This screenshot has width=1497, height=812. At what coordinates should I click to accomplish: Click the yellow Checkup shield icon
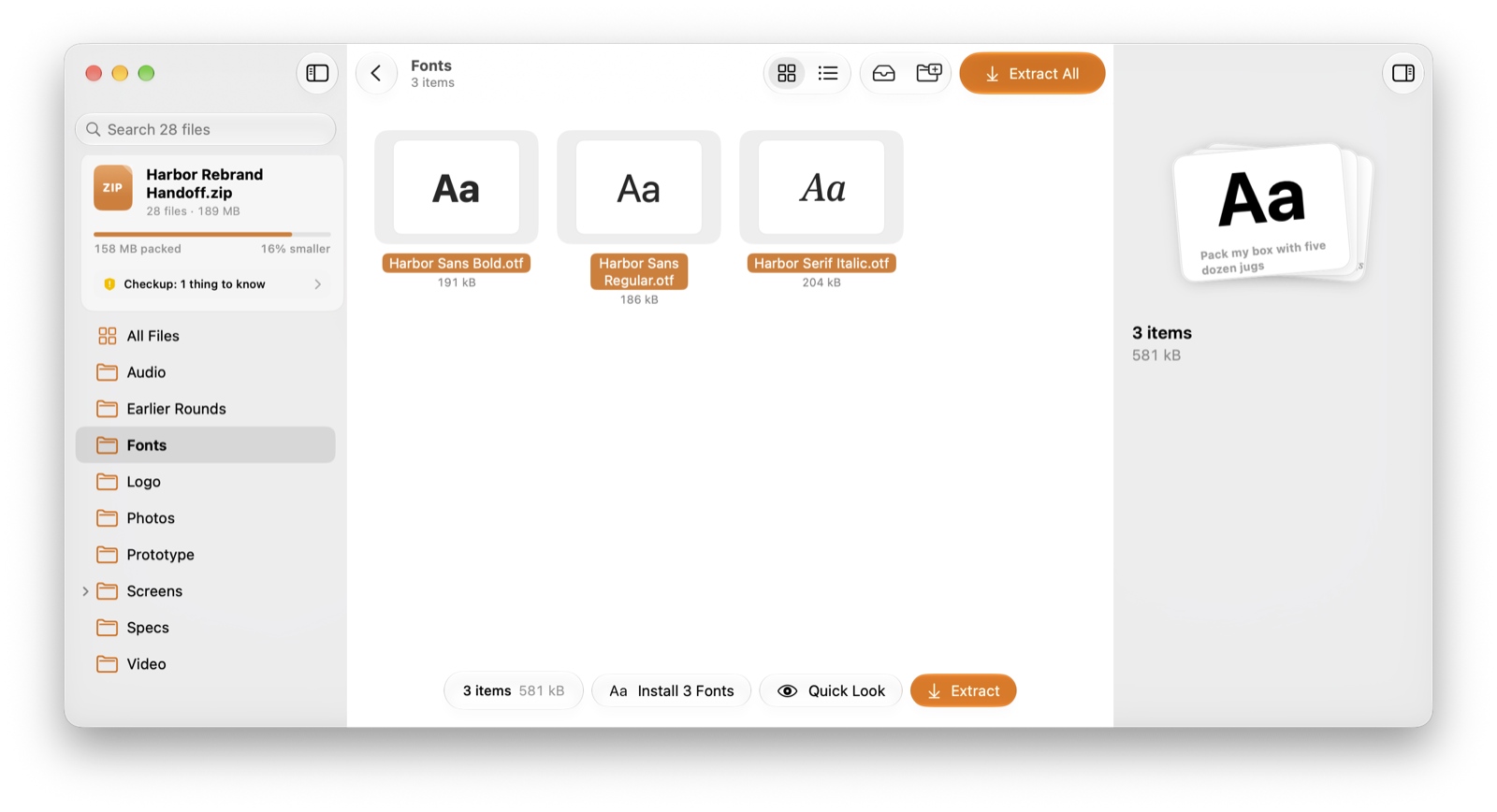(x=109, y=284)
